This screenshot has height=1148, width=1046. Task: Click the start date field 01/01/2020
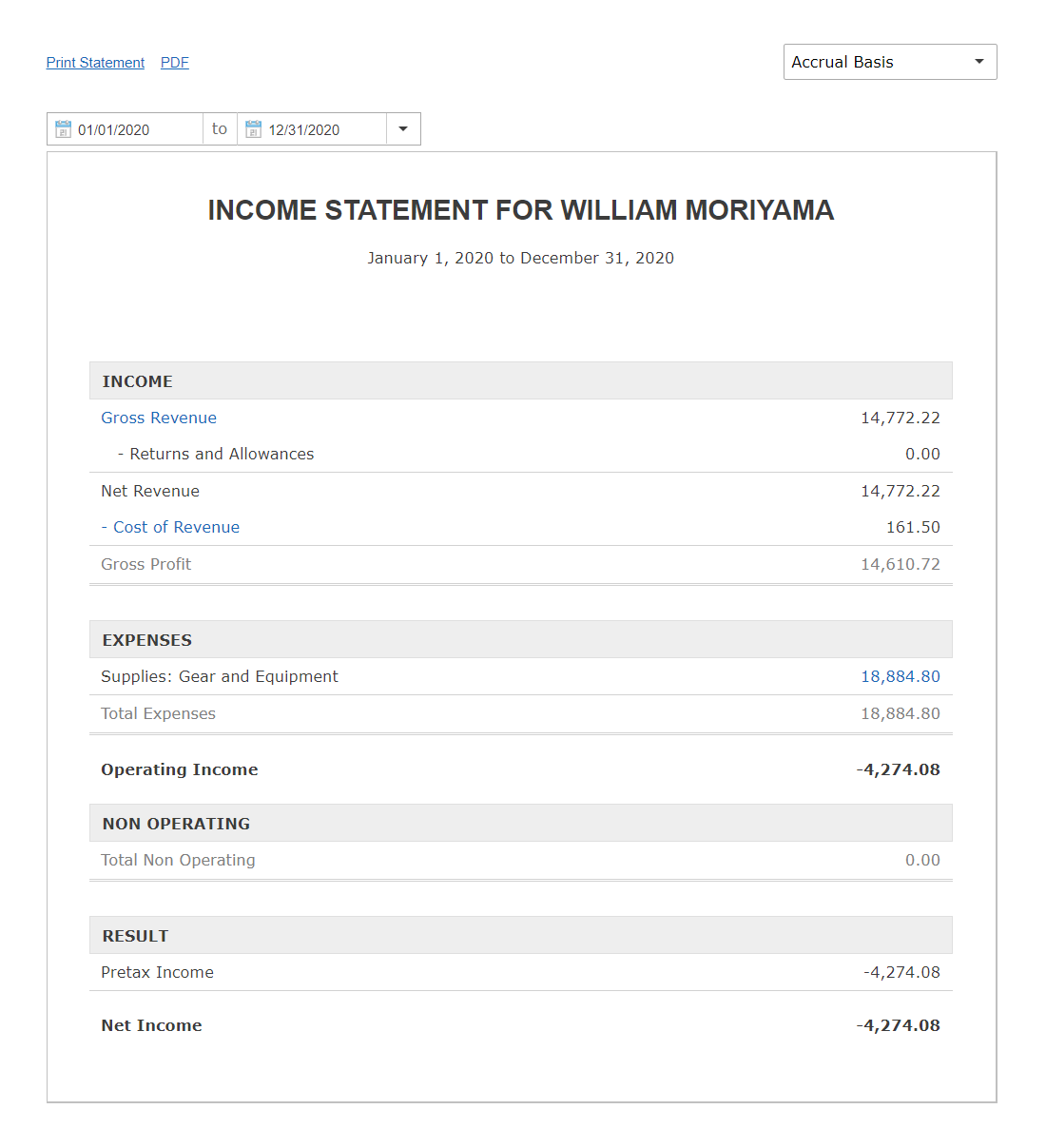pos(125,129)
